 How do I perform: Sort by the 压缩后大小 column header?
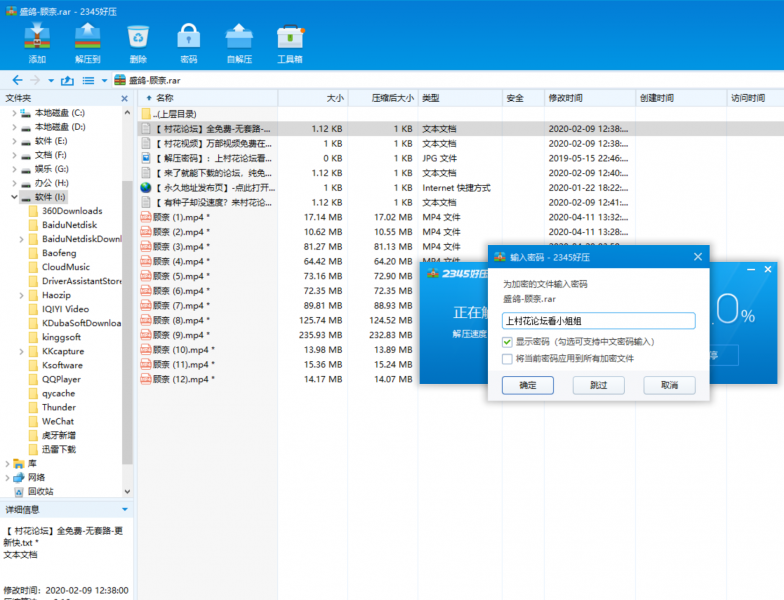[384, 98]
